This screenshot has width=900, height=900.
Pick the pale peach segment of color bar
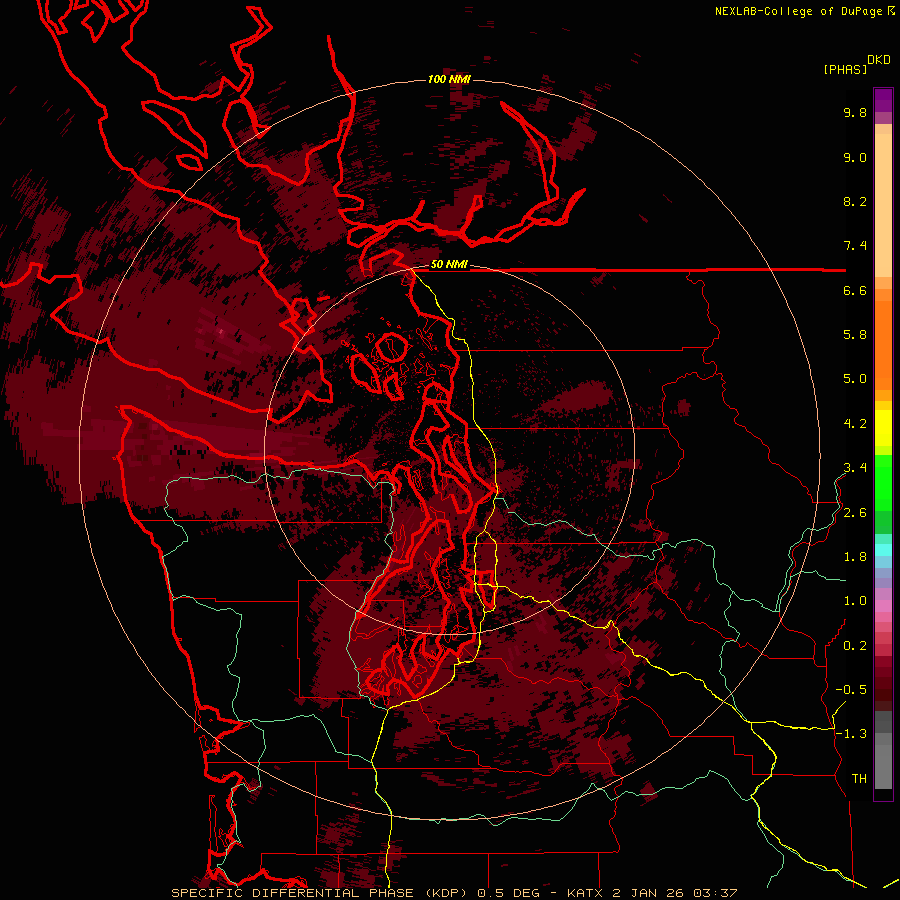(x=883, y=205)
